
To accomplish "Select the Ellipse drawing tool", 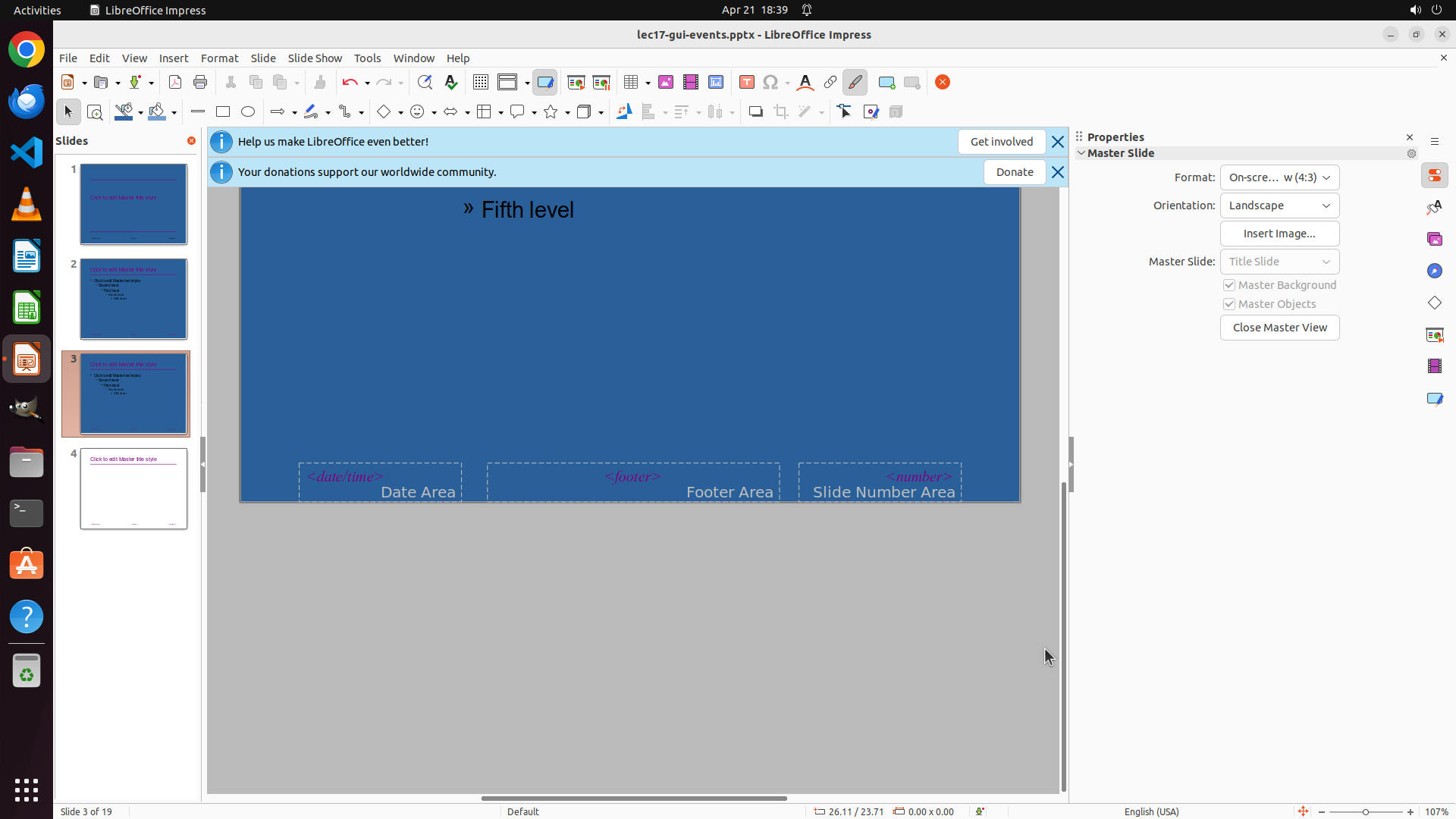I will [x=248, y=112].
